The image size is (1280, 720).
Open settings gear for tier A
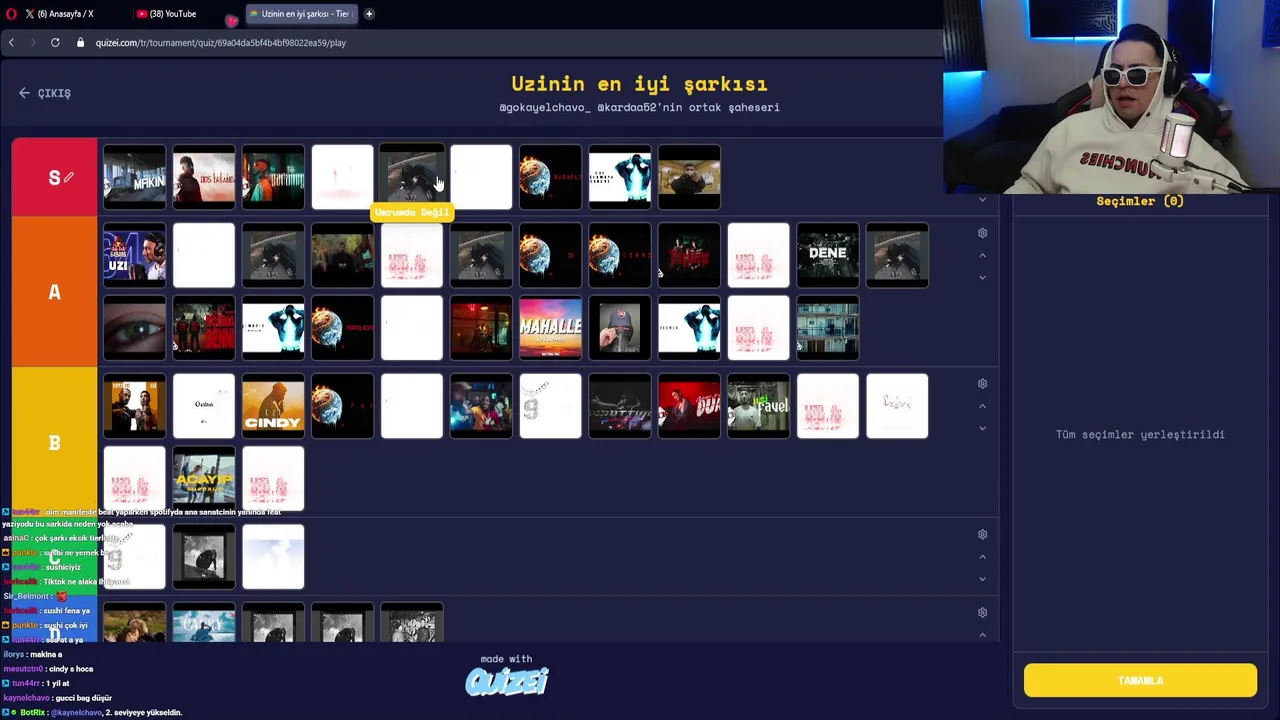click(x=982, y=233)
